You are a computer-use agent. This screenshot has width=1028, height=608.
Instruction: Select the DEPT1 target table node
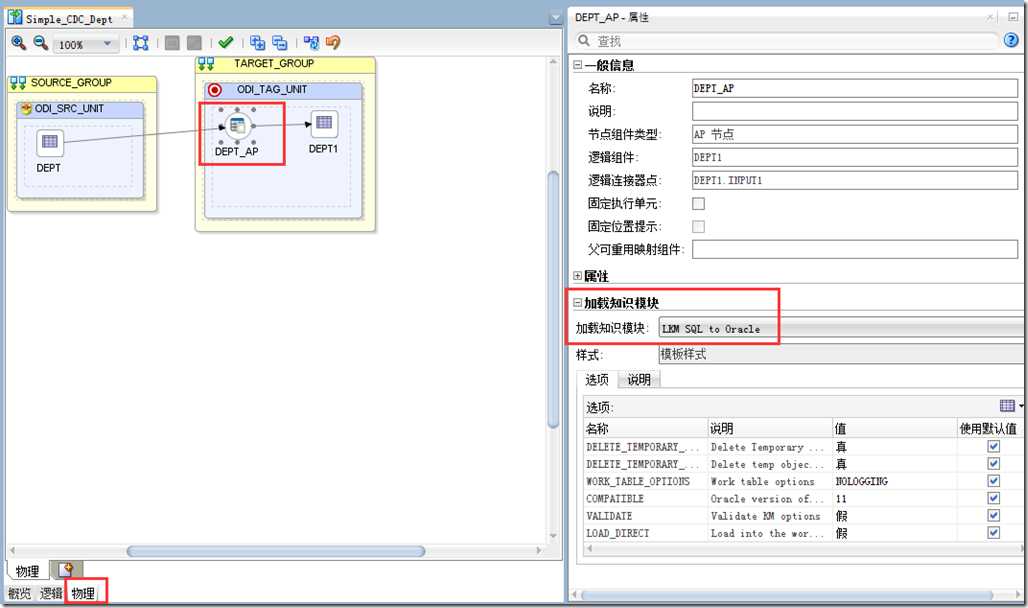[x=324, y=123]
